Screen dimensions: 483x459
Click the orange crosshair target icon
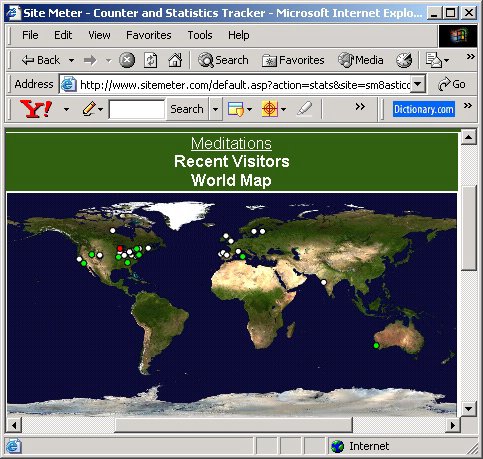[x=270, y=109]
